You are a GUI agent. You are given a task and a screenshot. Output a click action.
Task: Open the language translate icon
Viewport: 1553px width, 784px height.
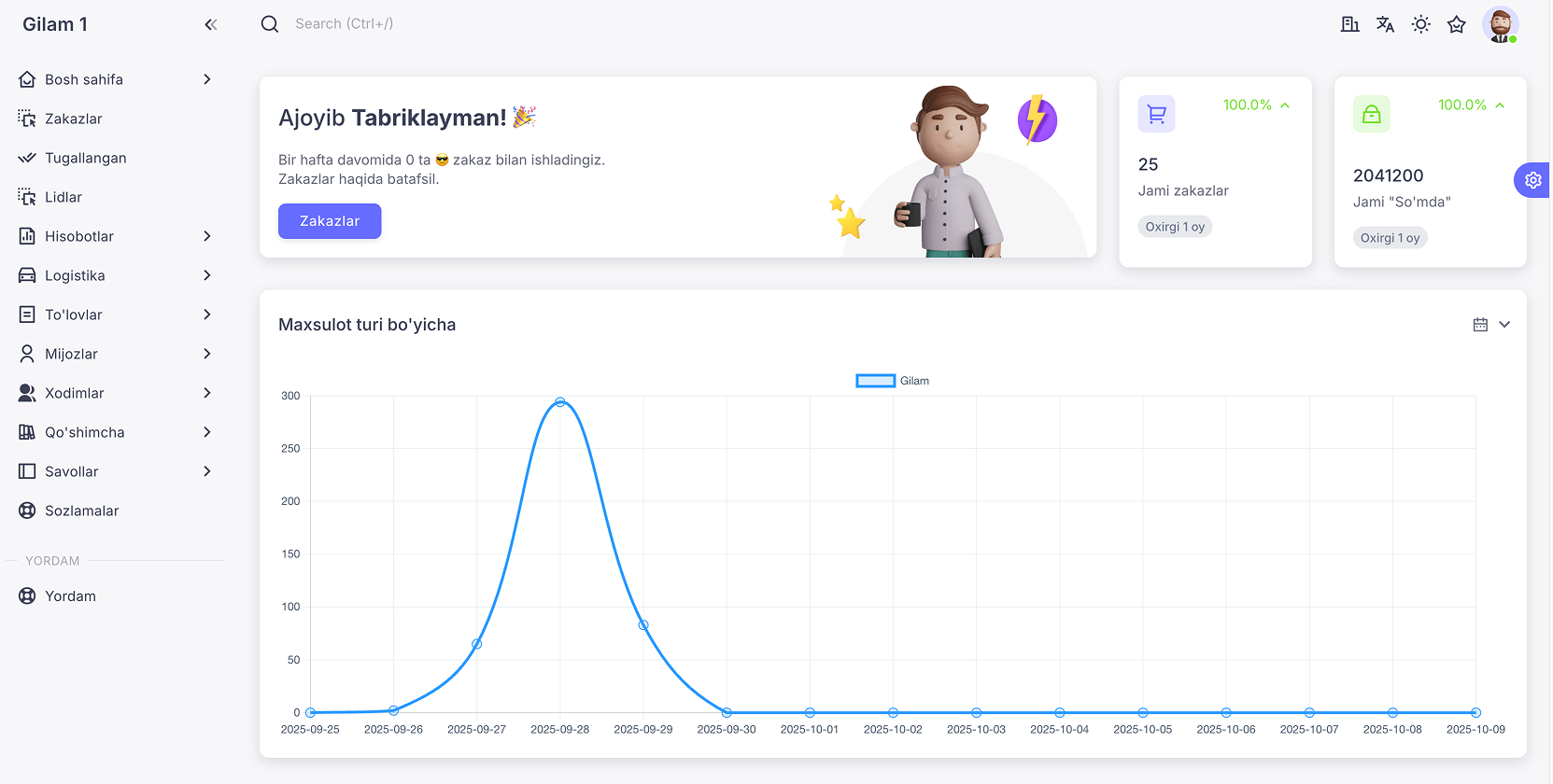1385,24
